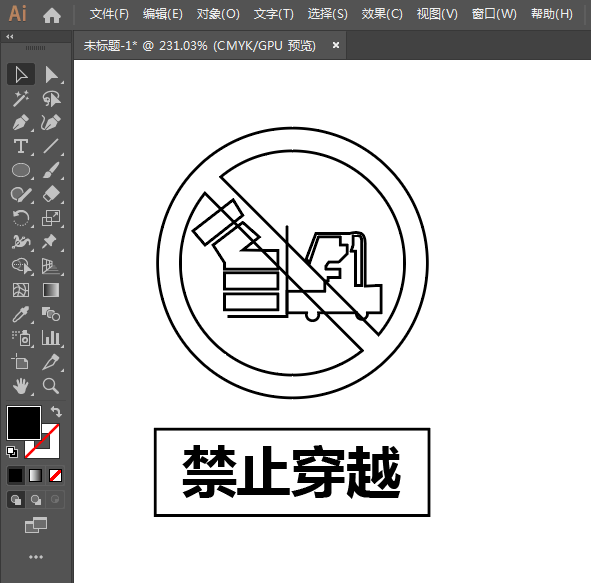Open the 文件(F) menu
Screen dimensions: 591x583
coord(109,14)
